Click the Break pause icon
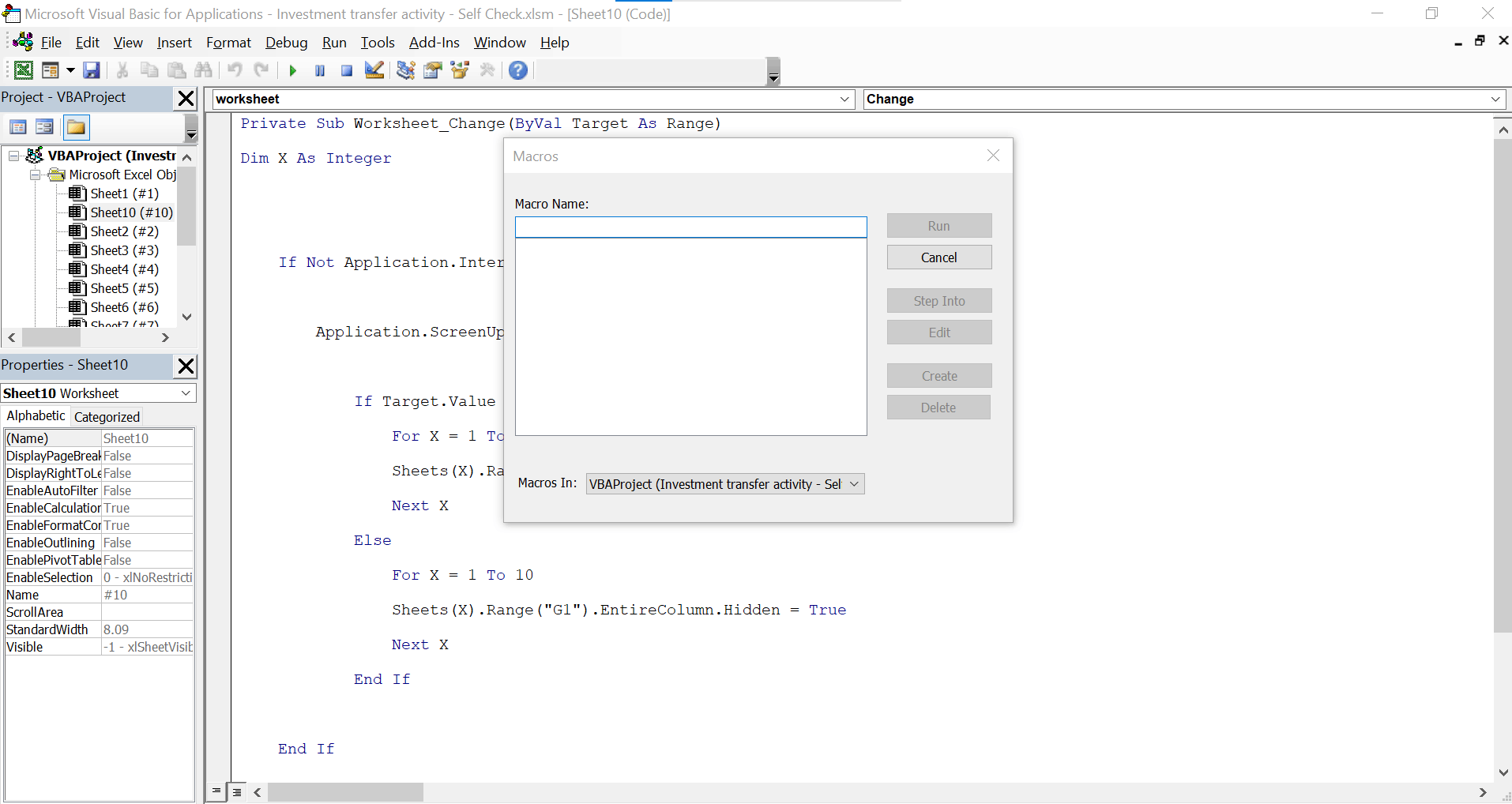 point(320,70)
